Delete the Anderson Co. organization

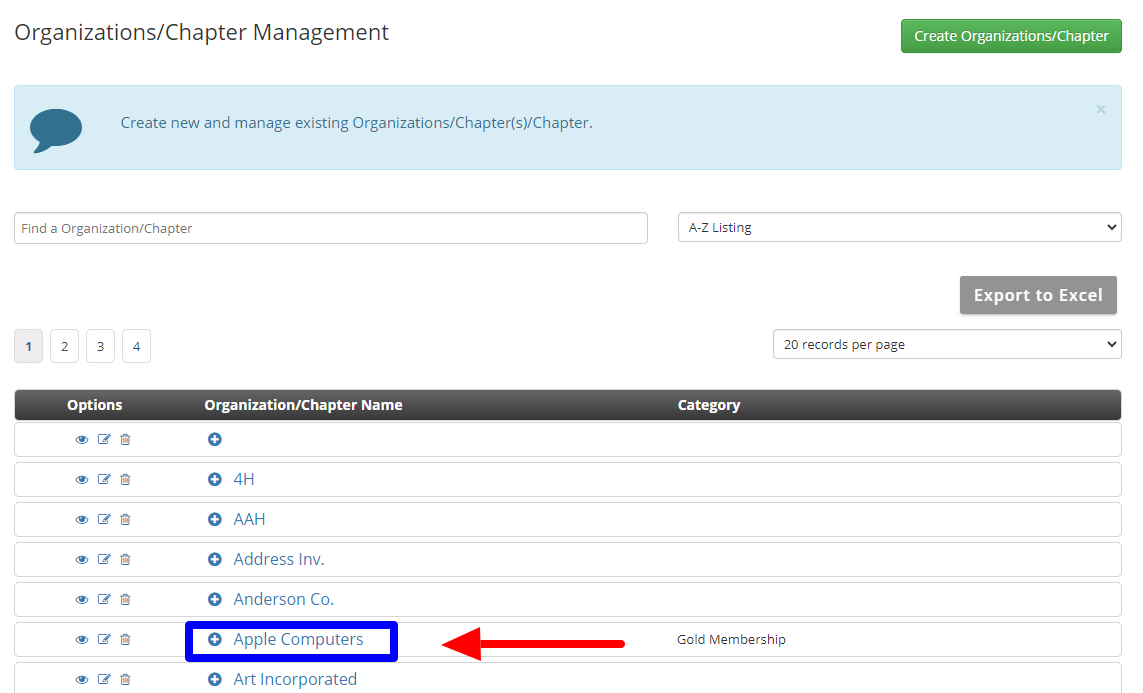click(x=125, y=600)
